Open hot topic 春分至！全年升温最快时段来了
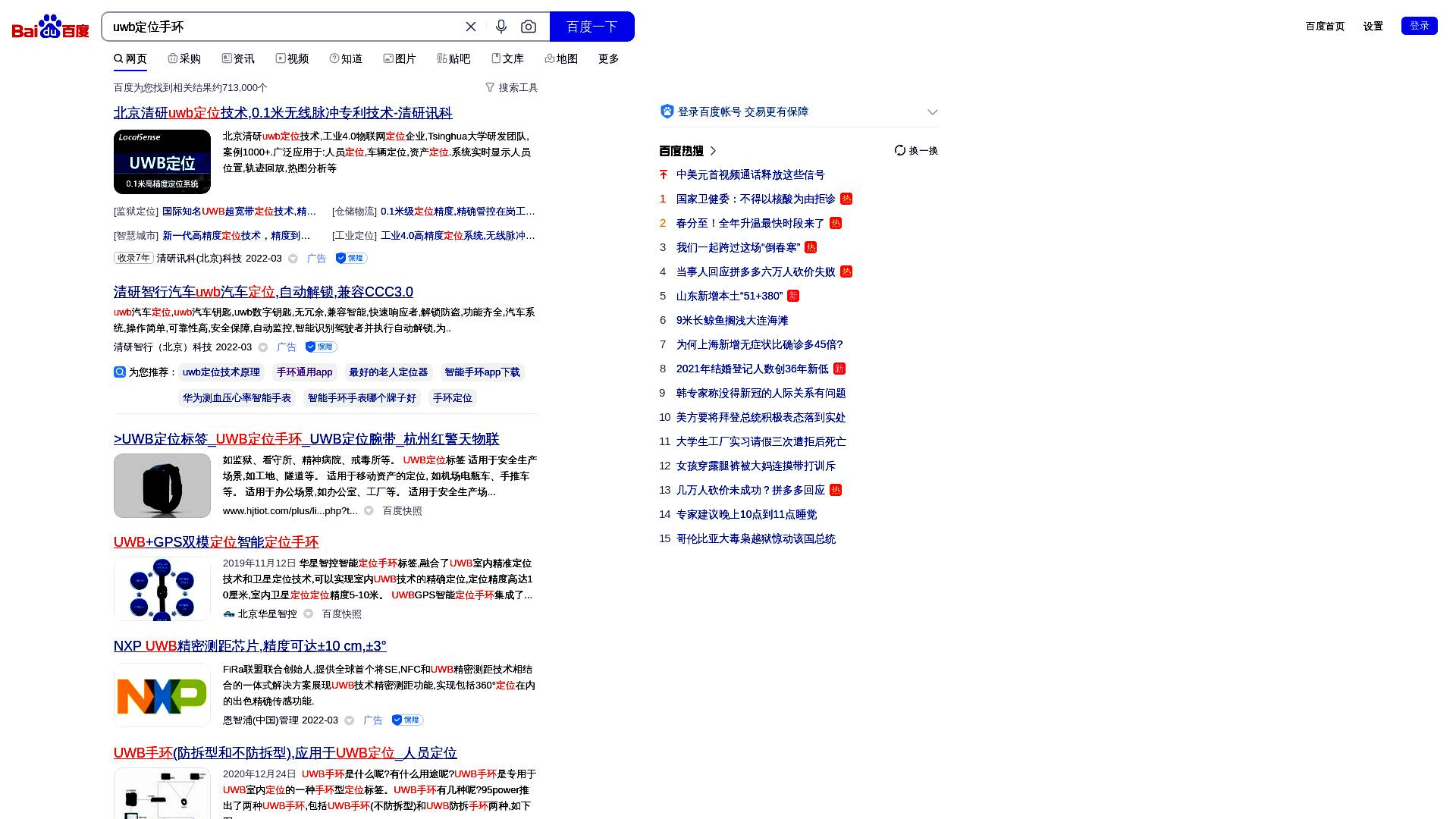This screenshot has width=1456, height=819. pos(750,224)
